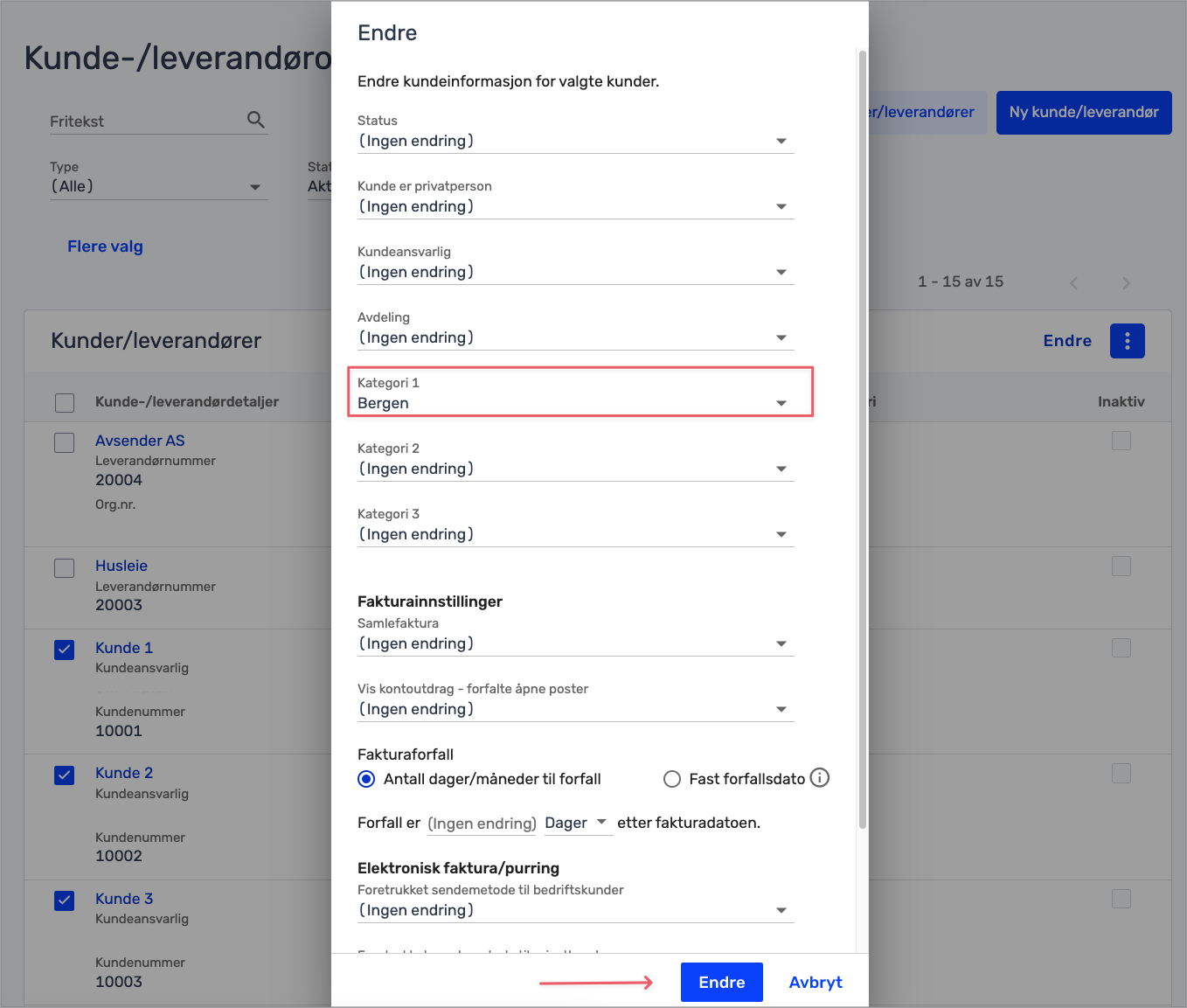Open the Dager unit dropdown

click(576, 823)
